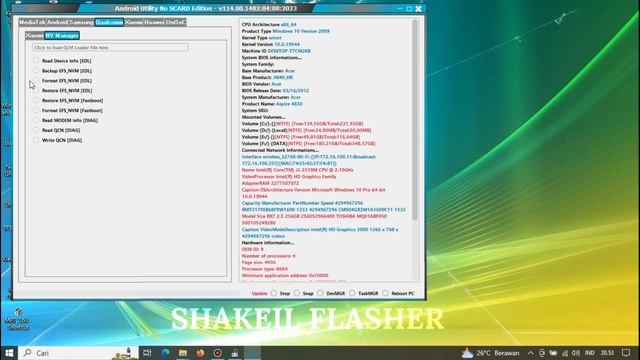Open the volume control in system tray
This screenshot has width=640, height=360.
[576, 353]
